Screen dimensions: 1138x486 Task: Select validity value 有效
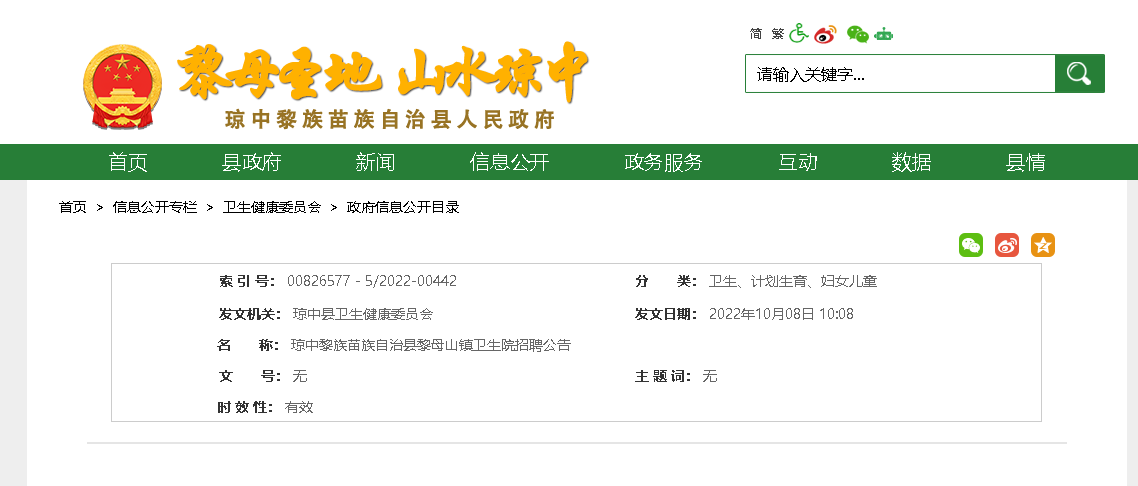[x=299, y=408]
